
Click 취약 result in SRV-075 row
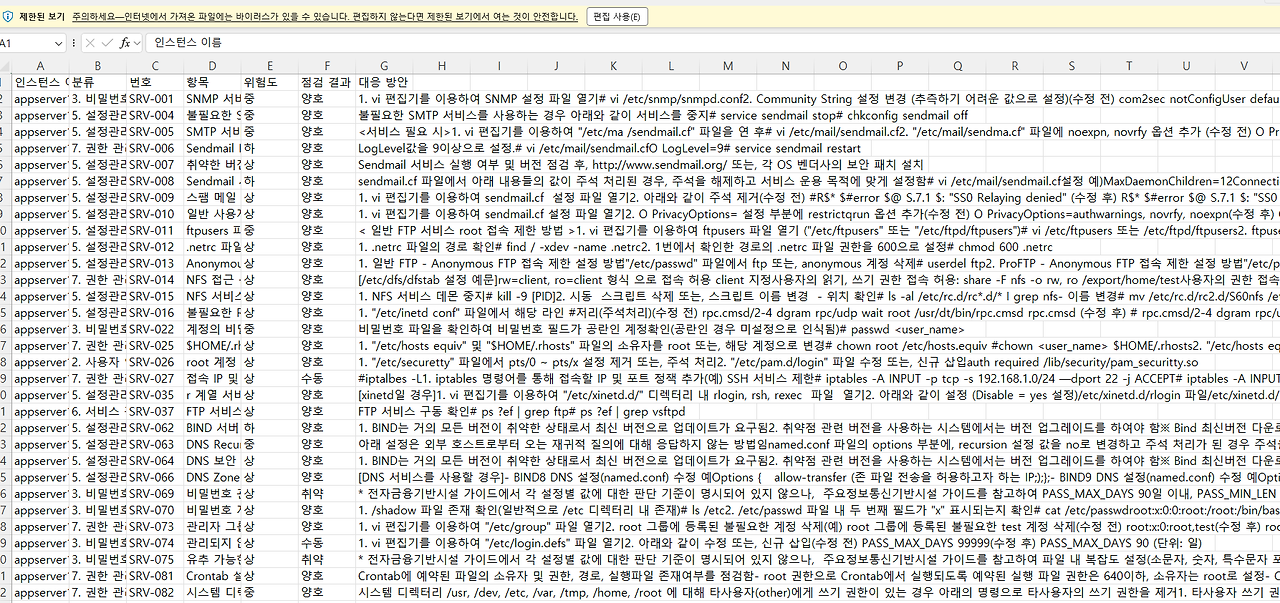coord(327,560)
